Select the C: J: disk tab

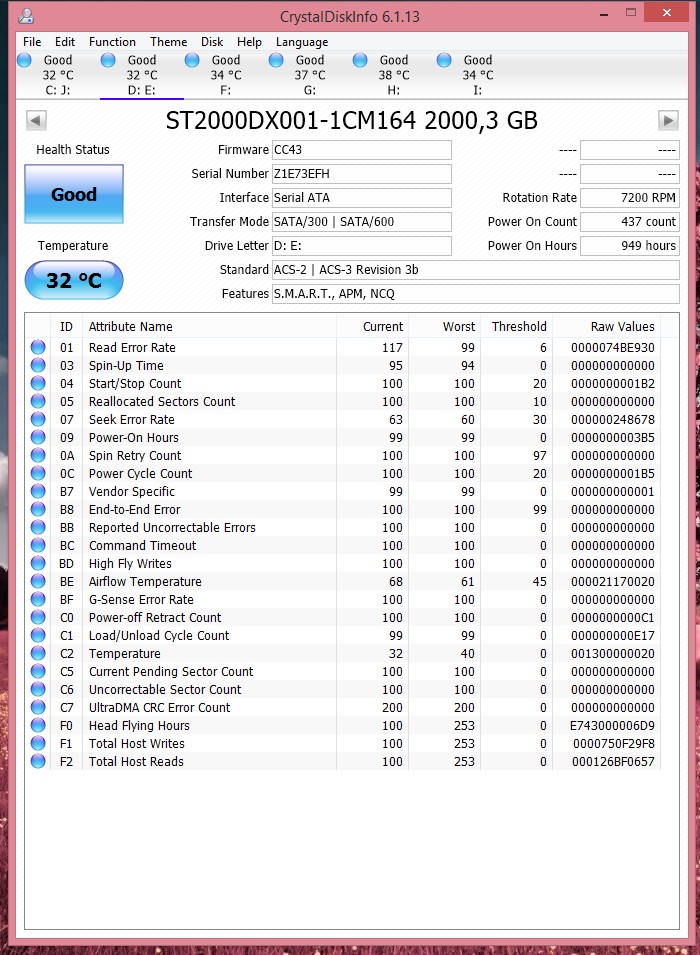point(57,75)
